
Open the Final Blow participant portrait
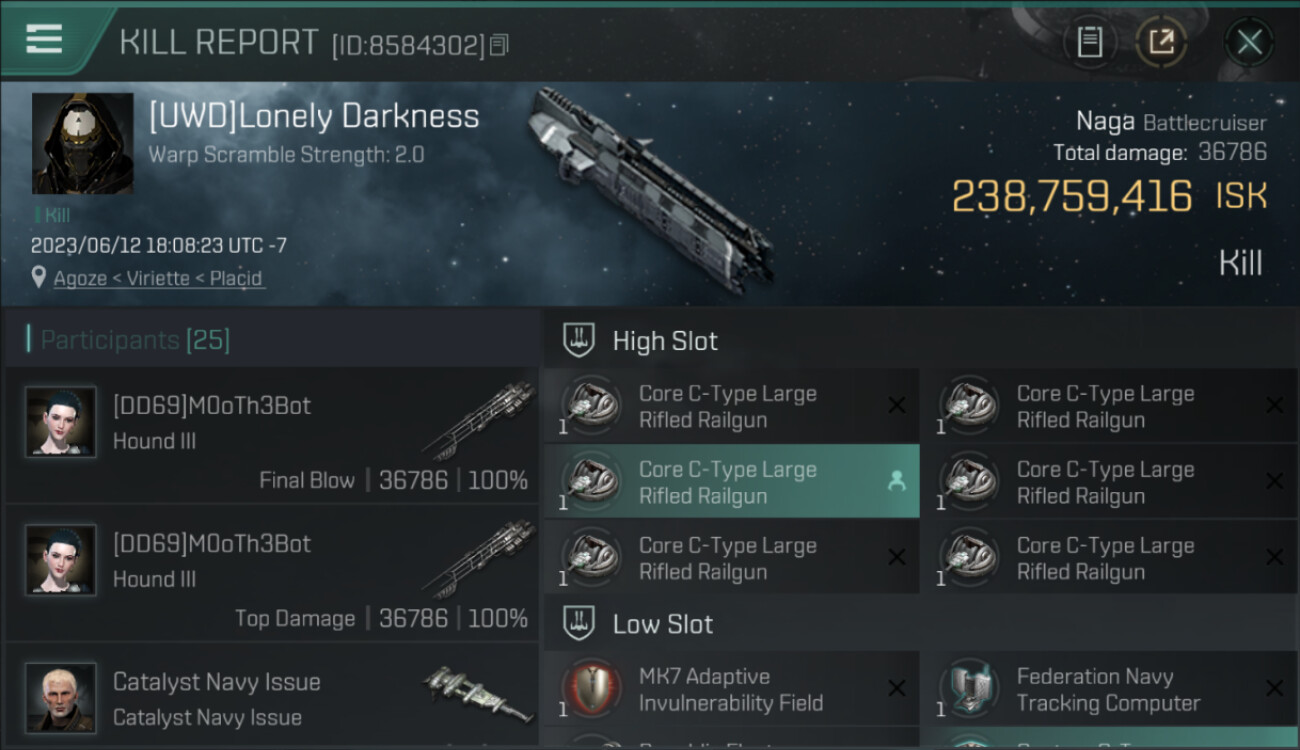pos(61,422)
